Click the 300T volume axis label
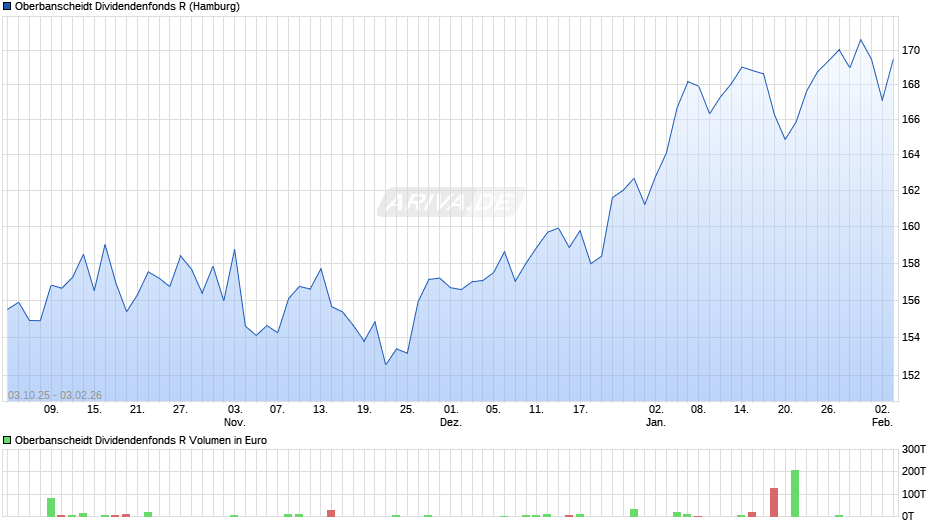Image resolution: width=940 pixels, height=526 pixels. coord(914,449)
